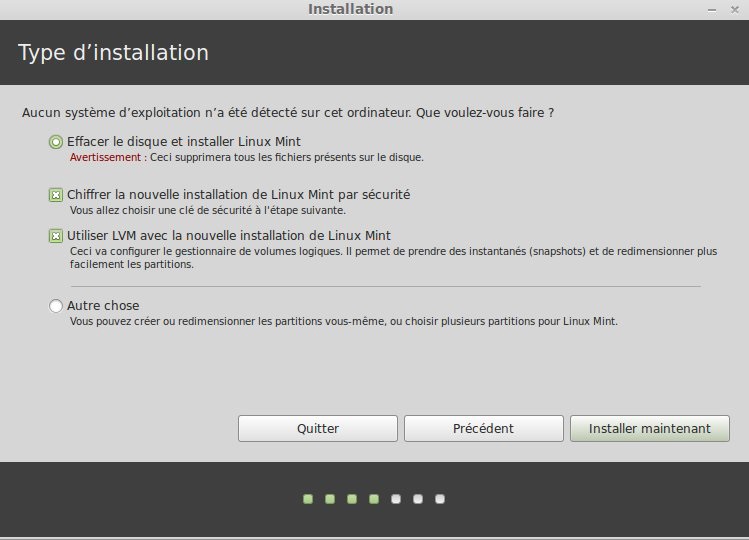Viewport: 749px width, 540px height.
Task: Click the red "Avertissement" warning text
Action: pyautogui.click(x=106, y=158)
